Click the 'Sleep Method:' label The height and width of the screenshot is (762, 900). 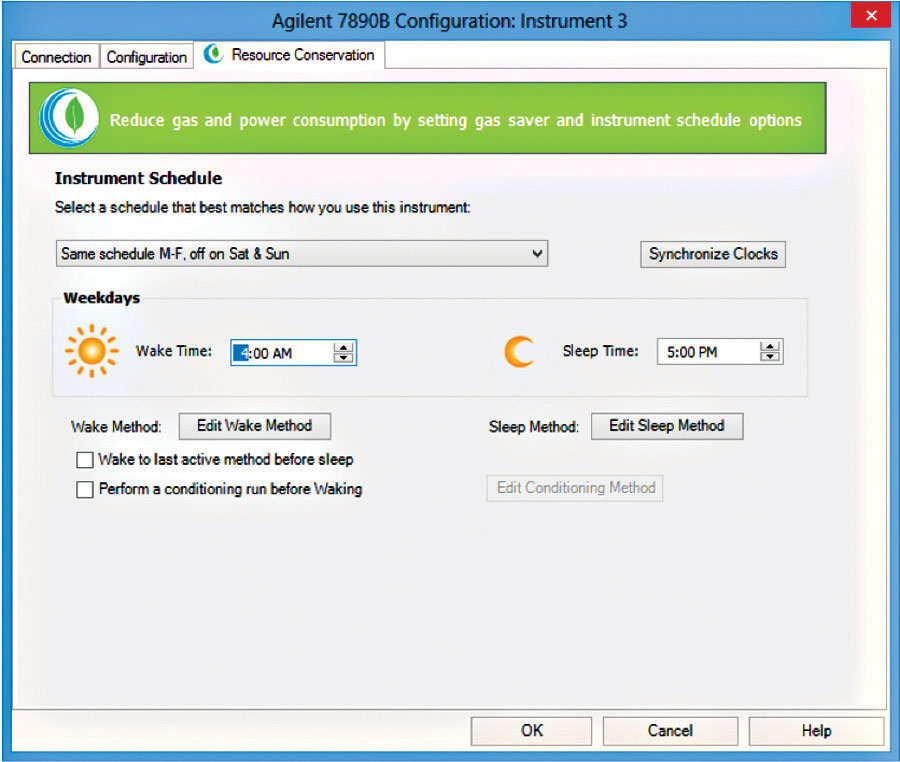[x=534, y=427]
